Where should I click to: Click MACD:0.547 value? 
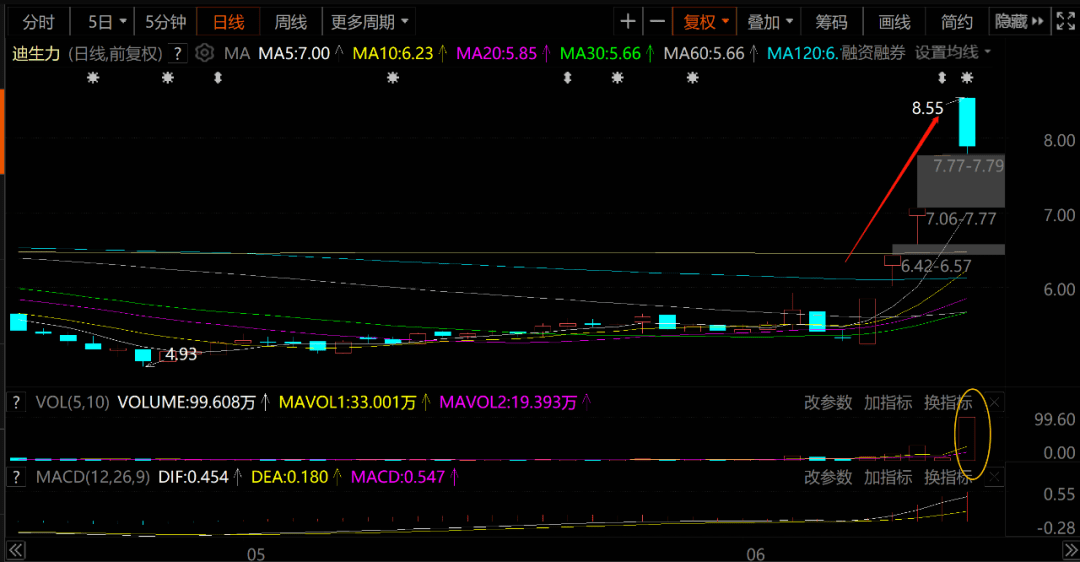[x=398, y=477]
